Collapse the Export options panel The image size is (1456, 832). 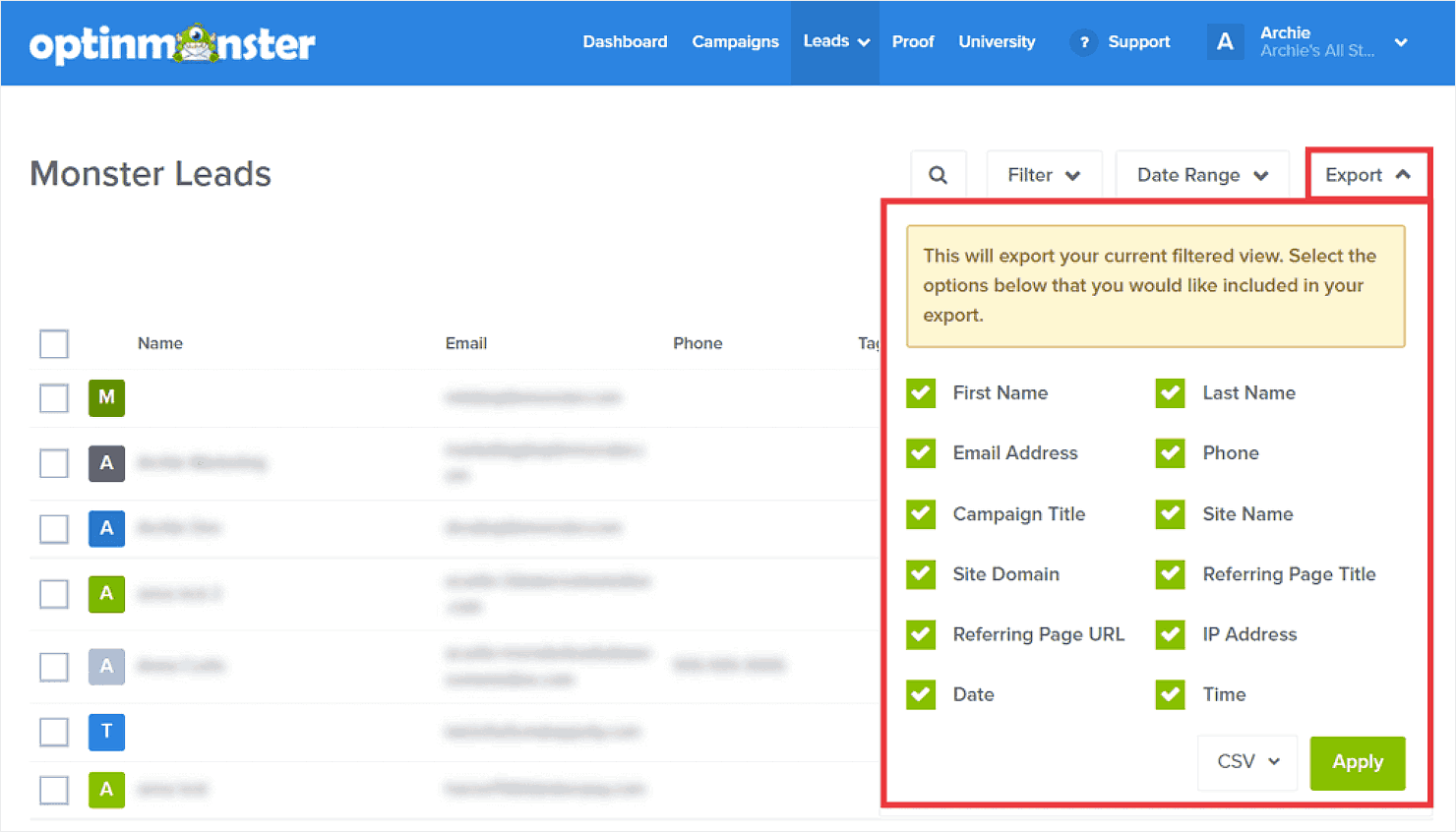click(x=1367, y=174)
